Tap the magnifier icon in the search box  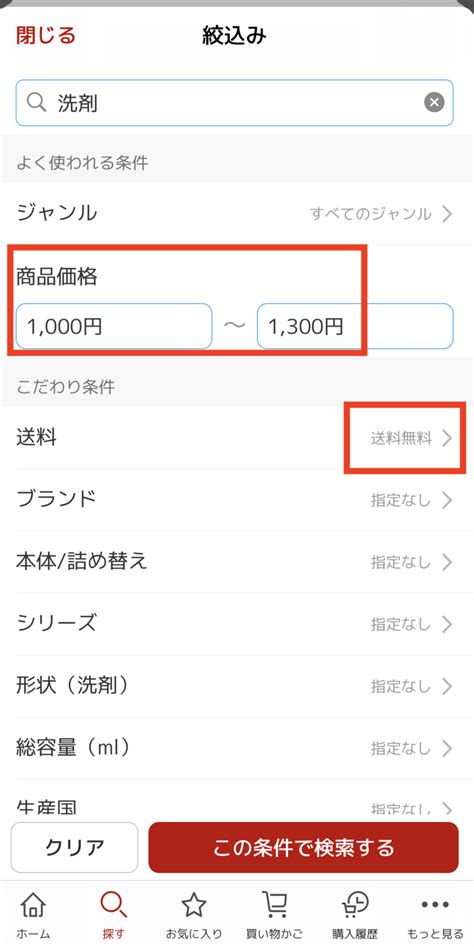37,103
